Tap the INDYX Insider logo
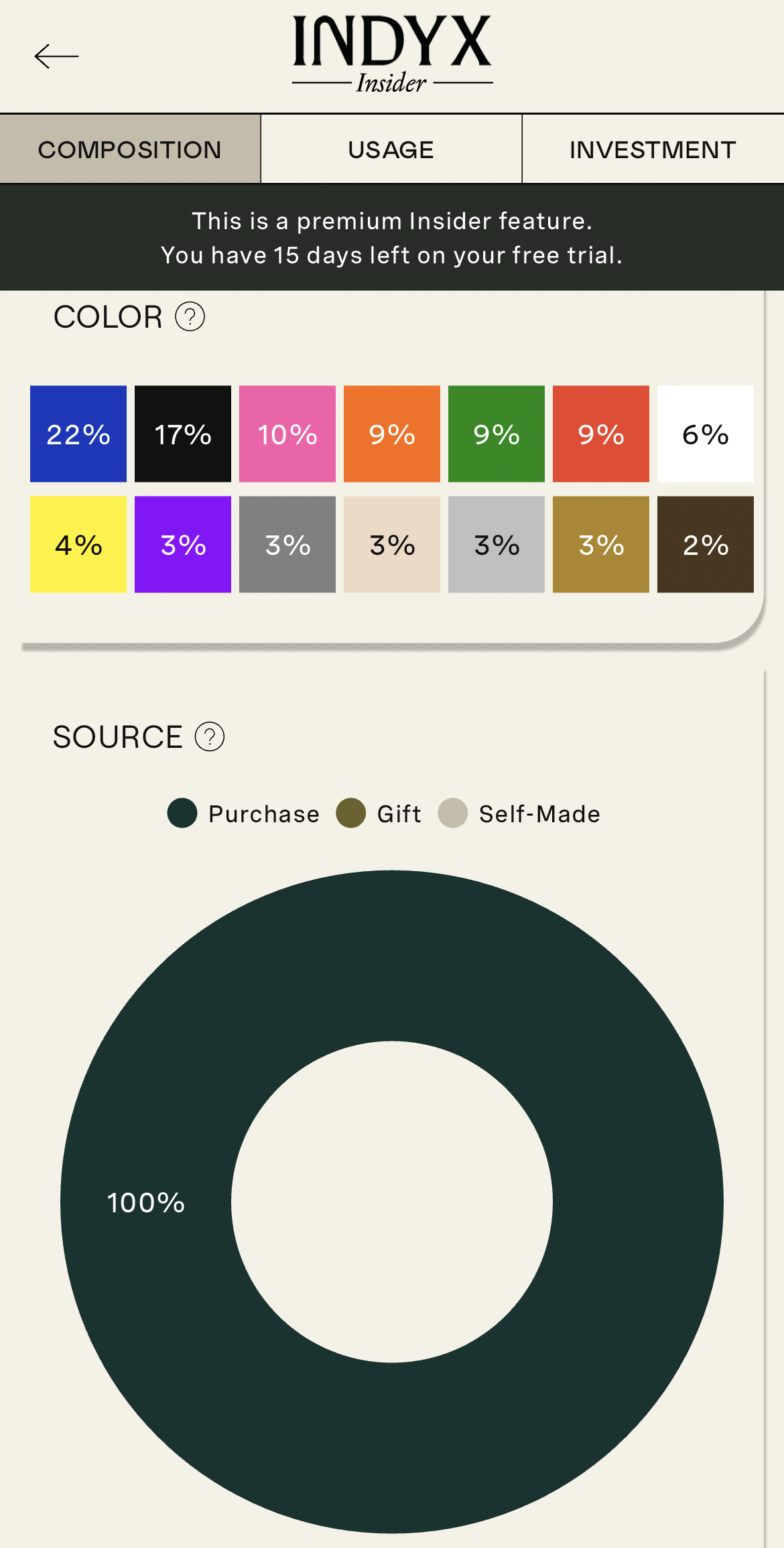Viewport: 784px width, 1548px height. pyautogui.click(x=392, y=54)
